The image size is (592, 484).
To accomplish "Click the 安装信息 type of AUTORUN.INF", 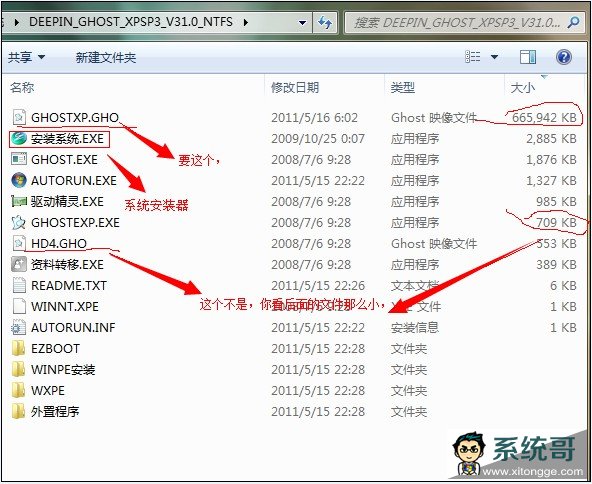I will [x=415, y=327].
